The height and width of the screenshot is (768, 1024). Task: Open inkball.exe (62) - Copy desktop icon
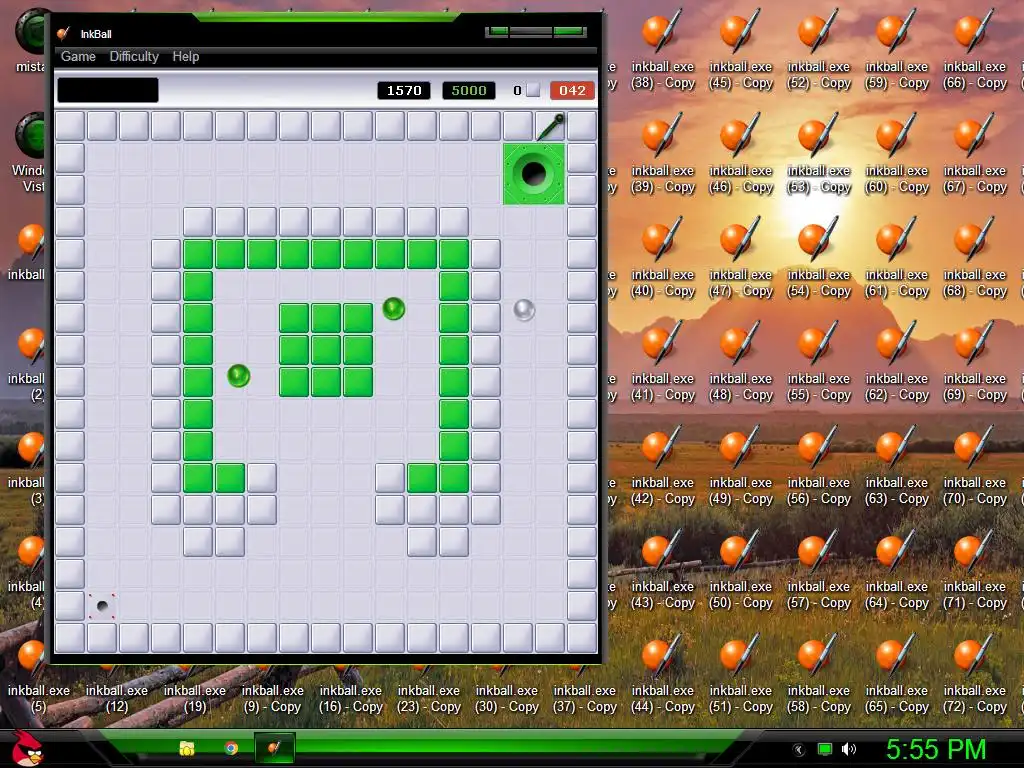click(897, 362)
